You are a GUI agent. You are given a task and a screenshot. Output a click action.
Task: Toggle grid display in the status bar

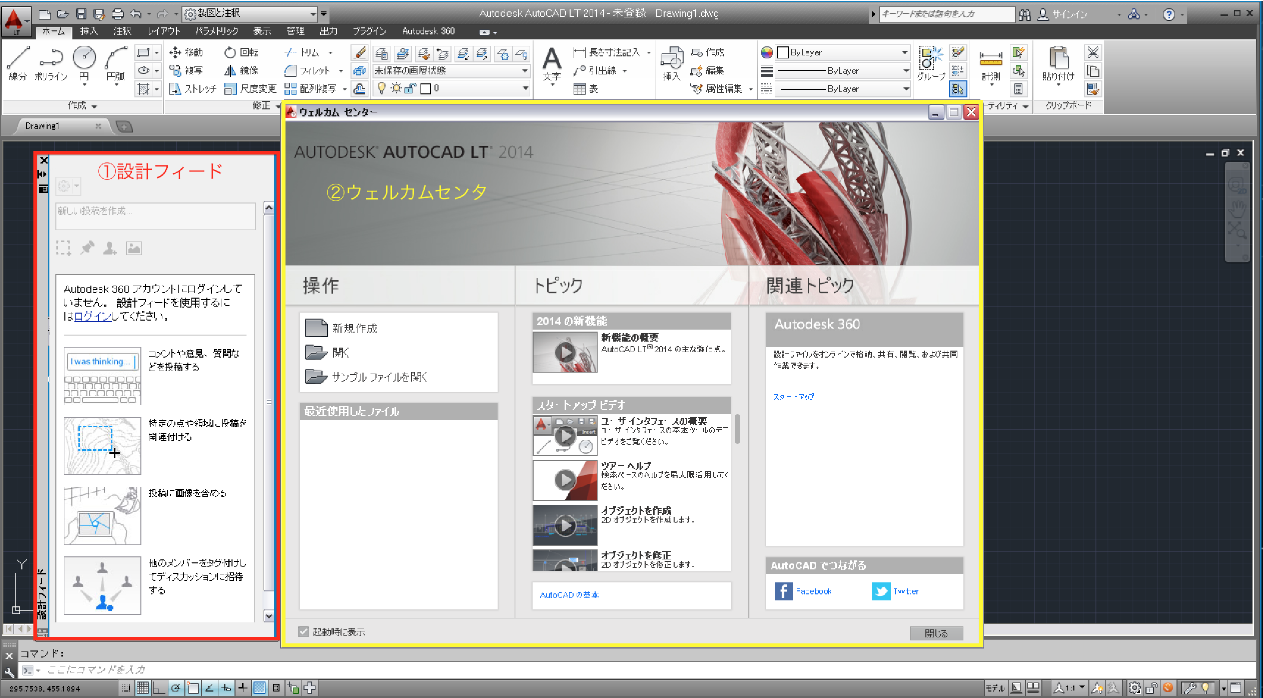coord(143,688)
